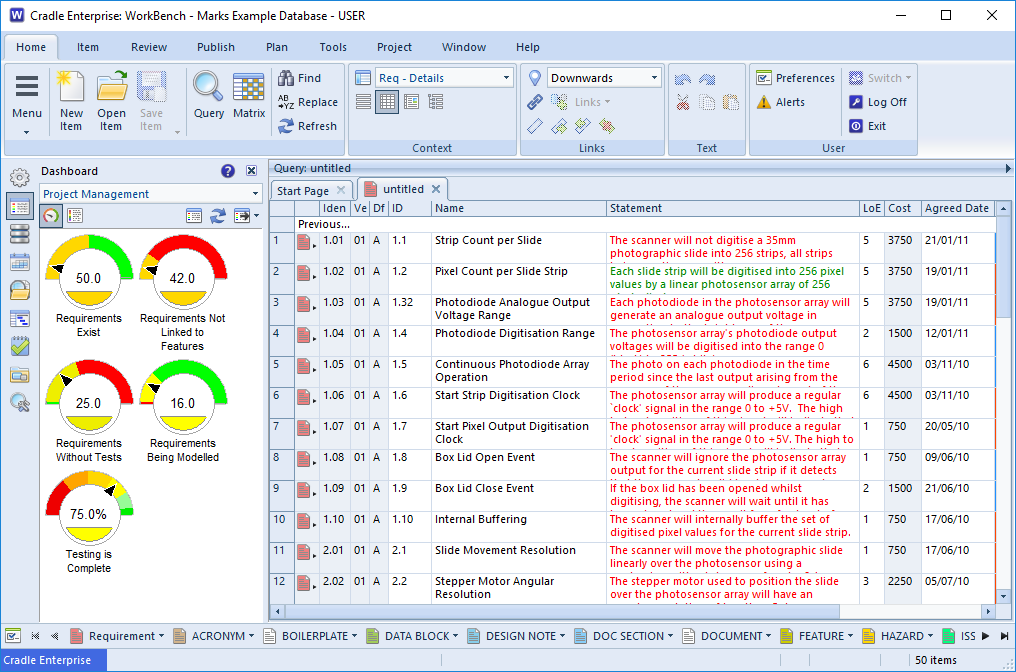Click the Statement column header
Viewport: 1016px width, 672px height.
click(x=732, y=208)
